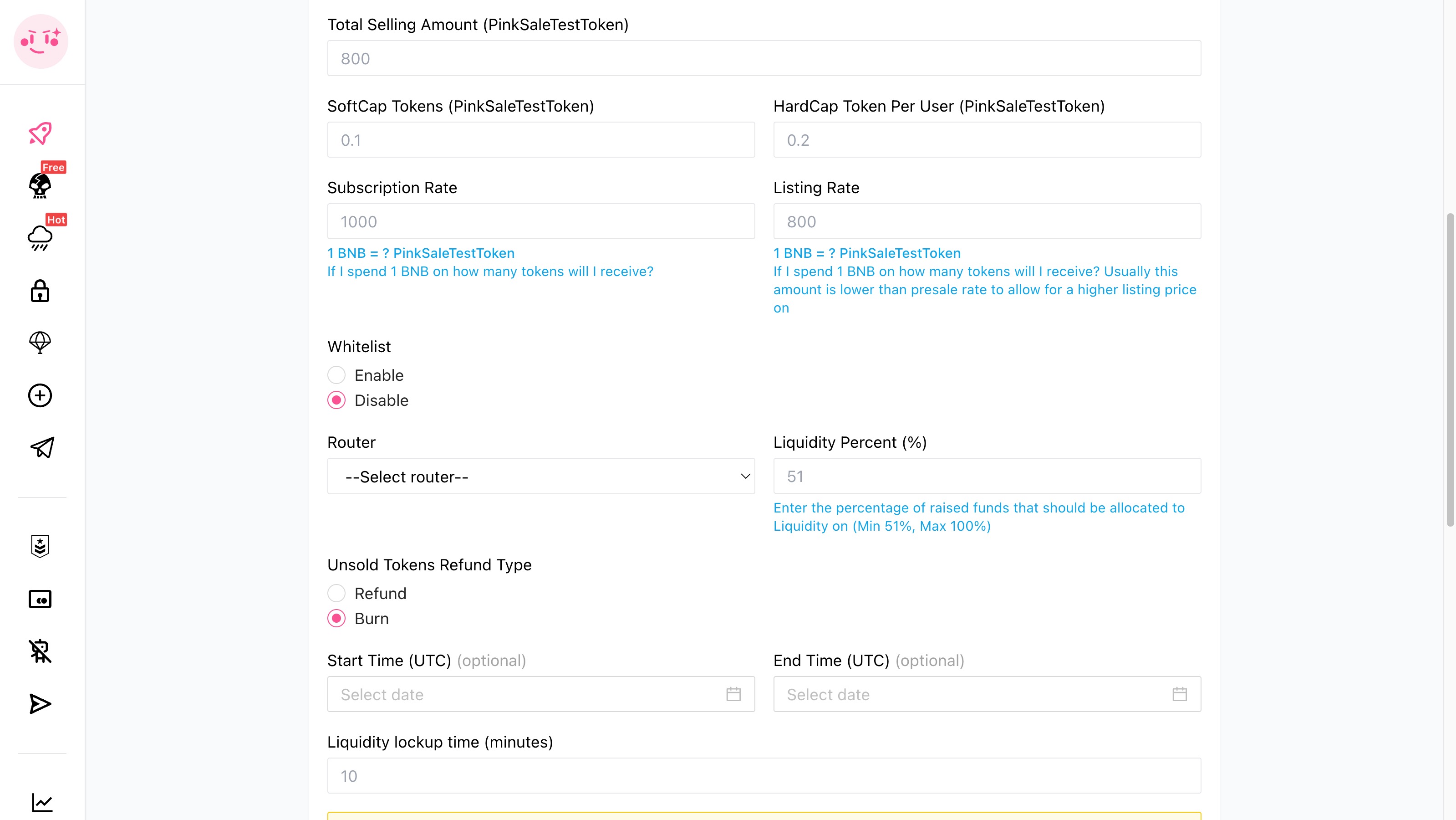Open the rocket launchpad sidebar icon
The image size is (1456, 820).
point(40,133)
